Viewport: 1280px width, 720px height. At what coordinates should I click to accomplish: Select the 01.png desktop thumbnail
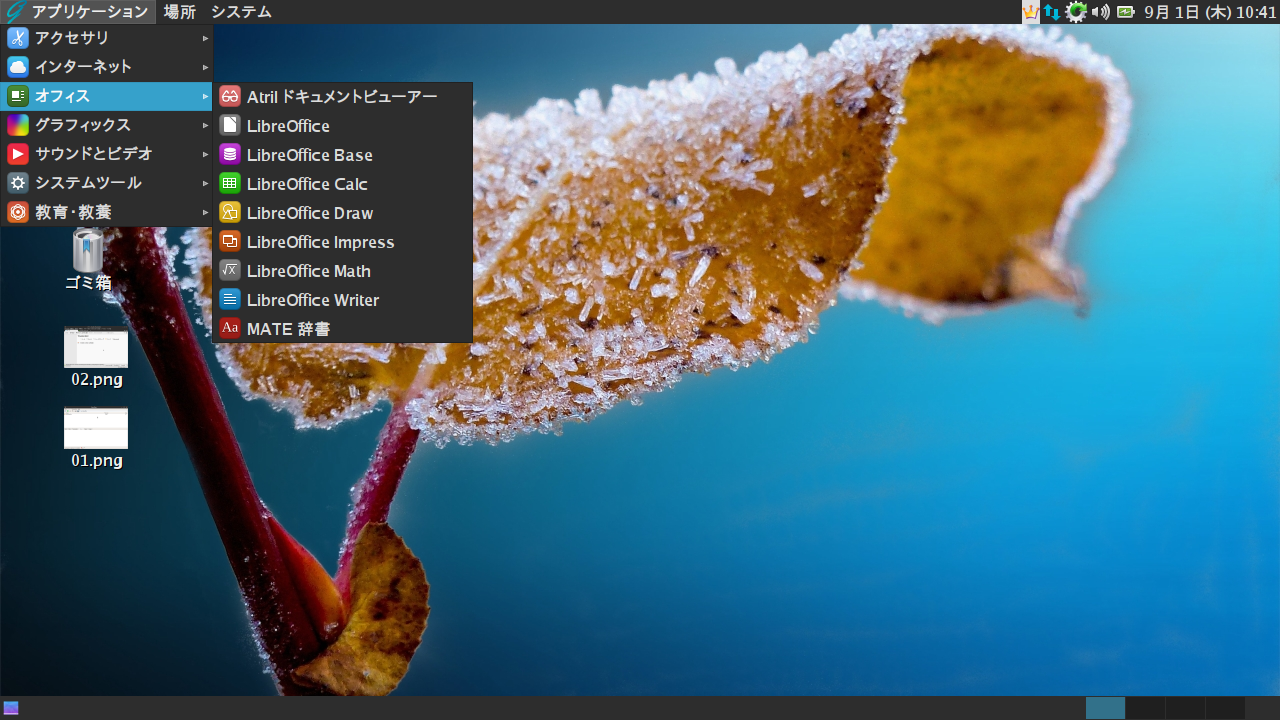(96, 428)
